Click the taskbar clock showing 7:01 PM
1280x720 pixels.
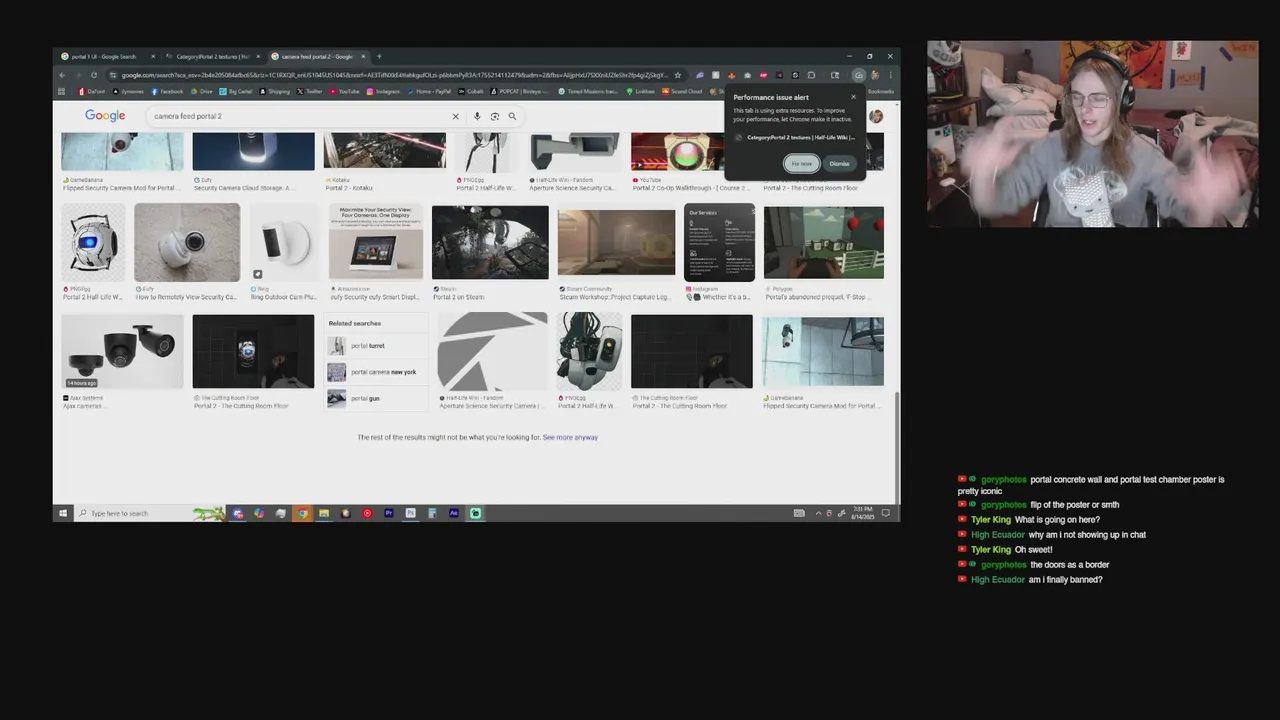(863, 513)
